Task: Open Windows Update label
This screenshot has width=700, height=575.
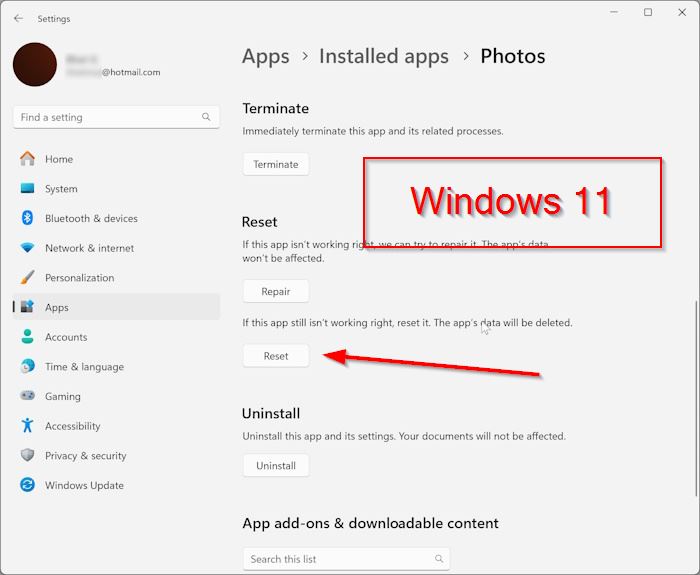Action: (84, 485)
